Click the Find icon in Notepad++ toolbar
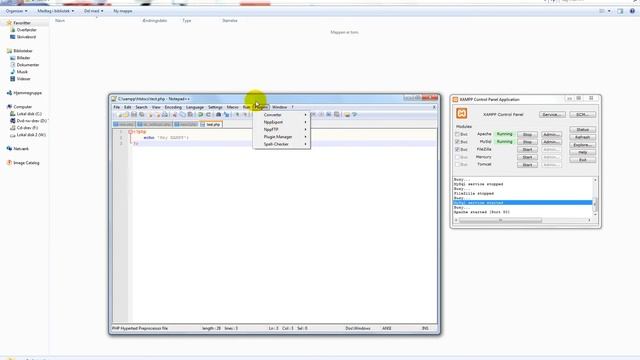Image resolution: width=640 pixels, height=360 pixels. (x=218, y=115)
